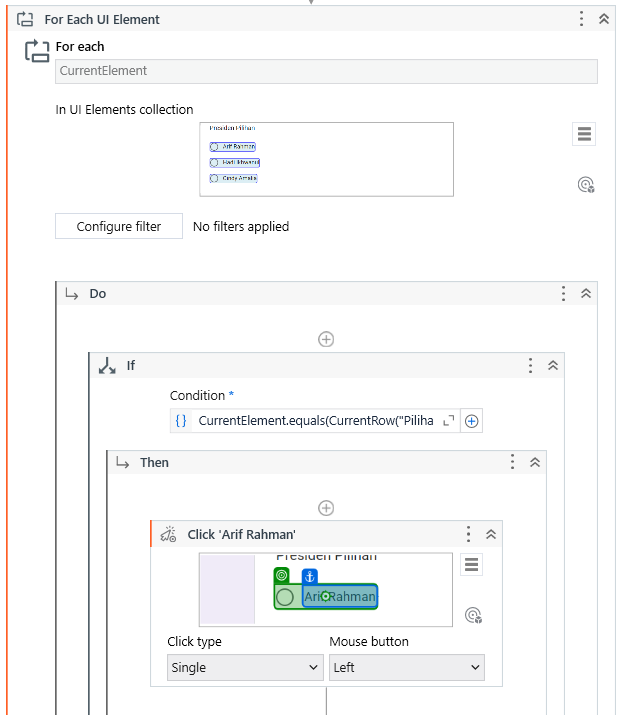Click the Configure filter button
Image resolution: width=631 pixels, height=715 pixels.
click(119, 227)
